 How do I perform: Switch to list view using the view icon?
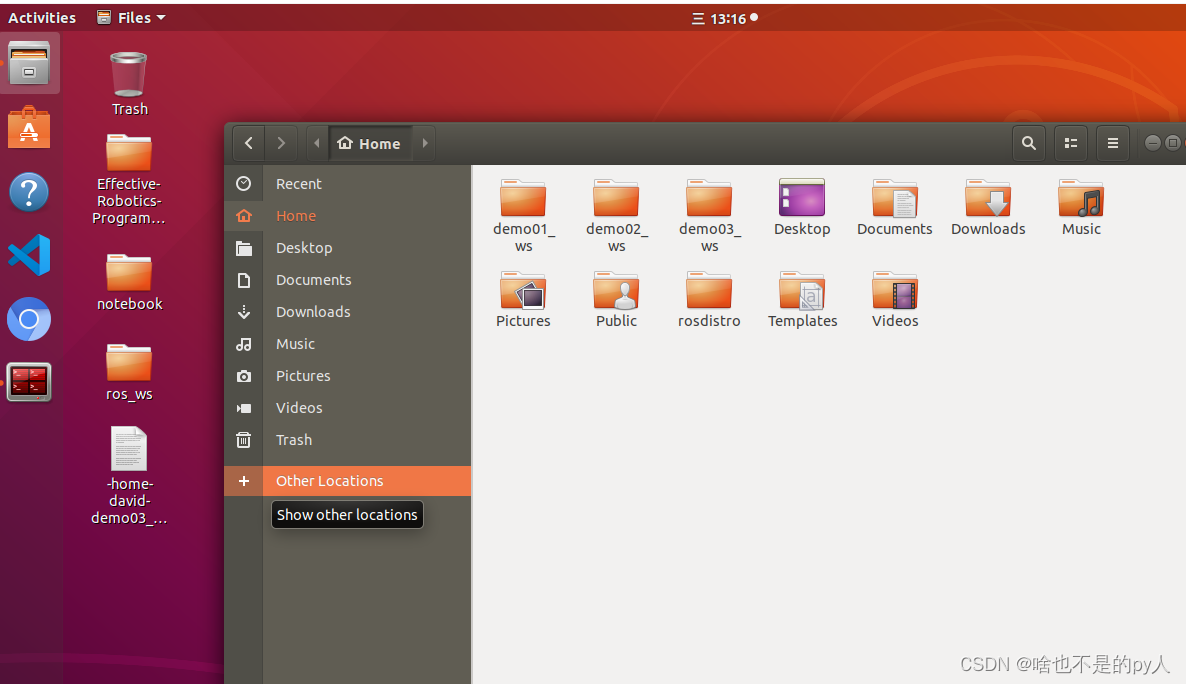pos(1071,143)
